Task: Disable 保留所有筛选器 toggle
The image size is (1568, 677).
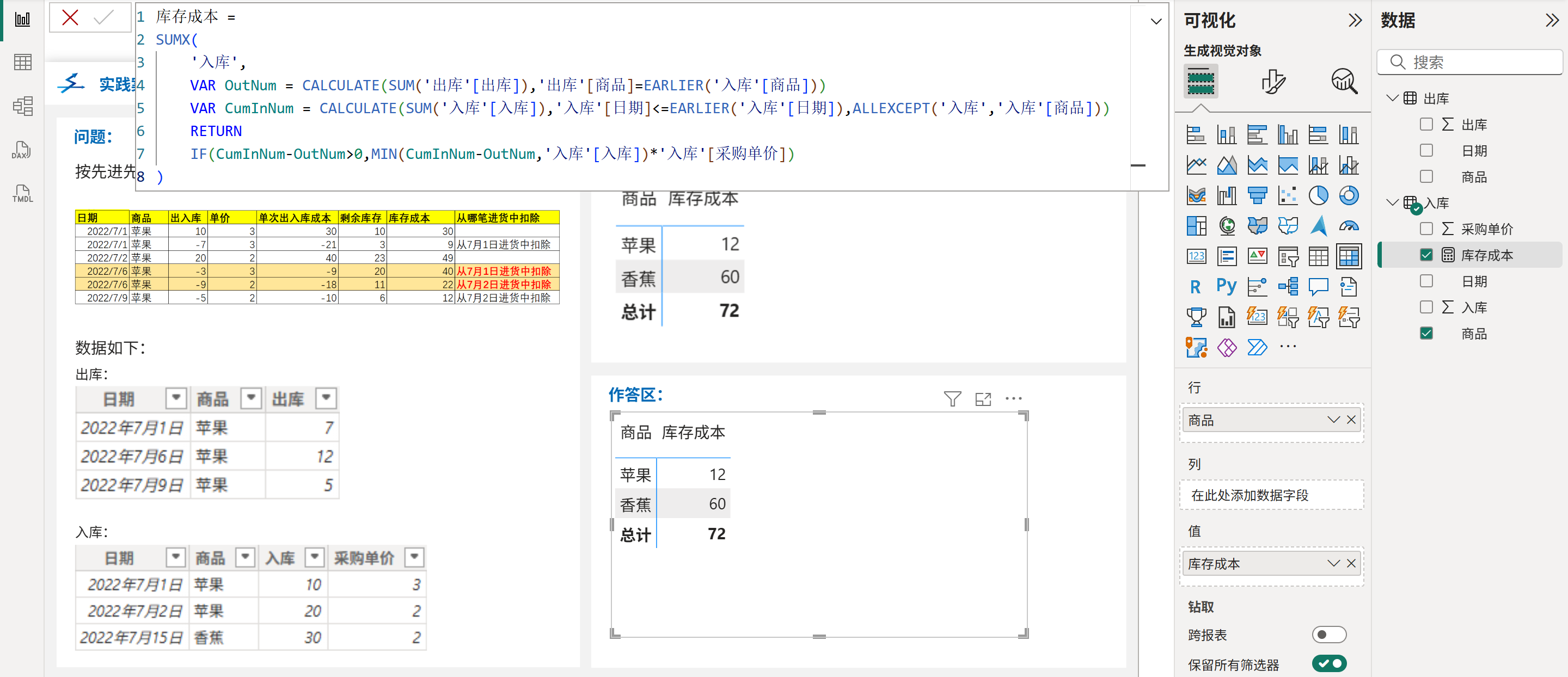Action: coord(1328,663)
